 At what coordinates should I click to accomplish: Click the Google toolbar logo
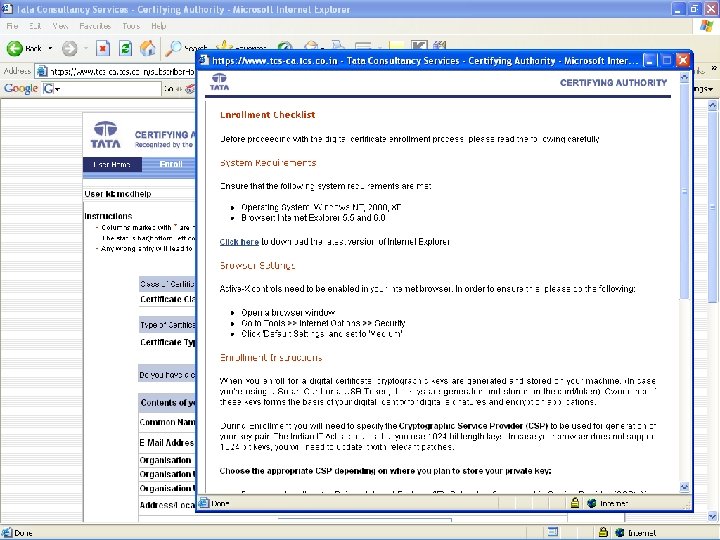[x=21, y=88]
